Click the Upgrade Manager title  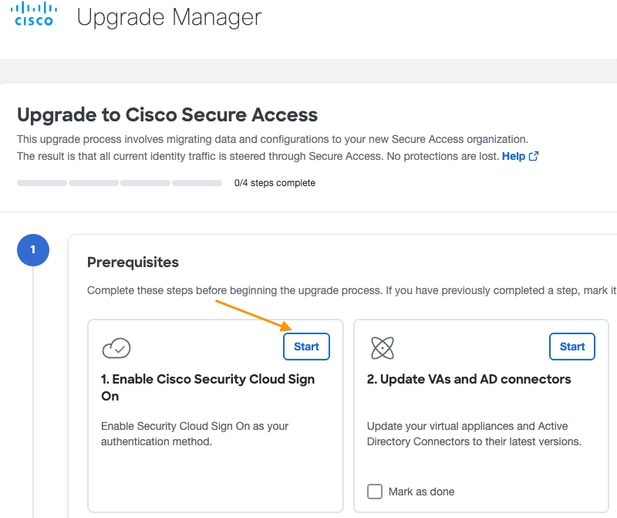pos(168,18)
